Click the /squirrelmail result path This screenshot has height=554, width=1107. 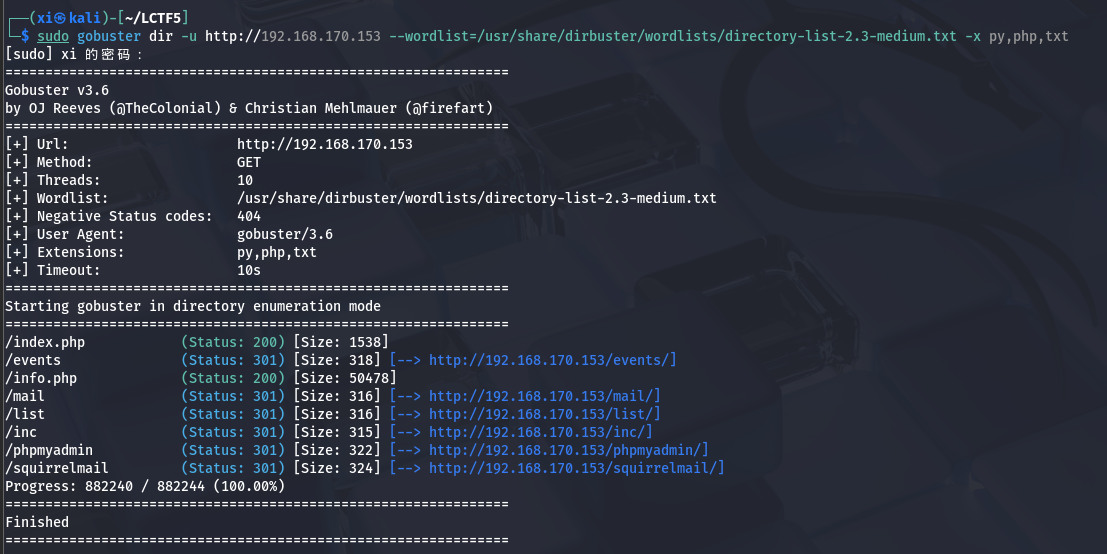57,468
